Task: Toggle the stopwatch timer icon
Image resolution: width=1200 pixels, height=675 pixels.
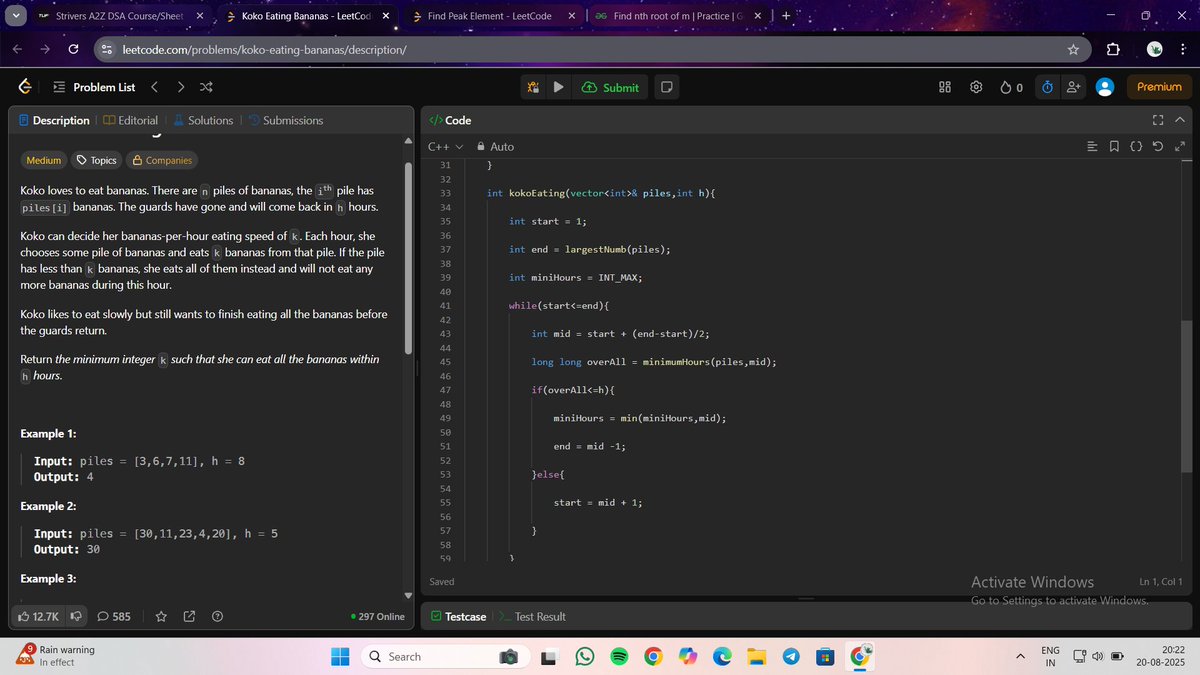Action: pyautogui.click(x=1047, y=87)
